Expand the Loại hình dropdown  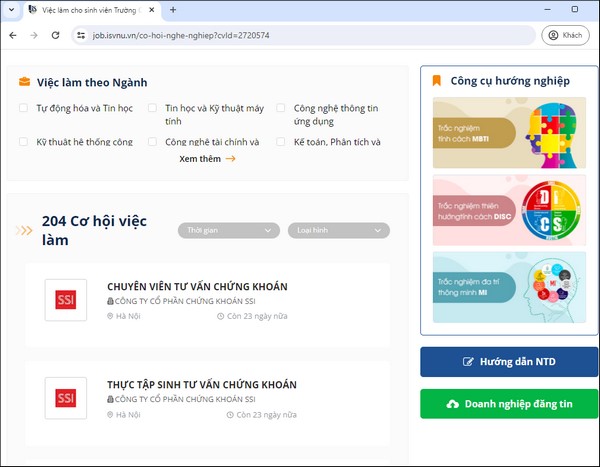click(x=338, y=231)
